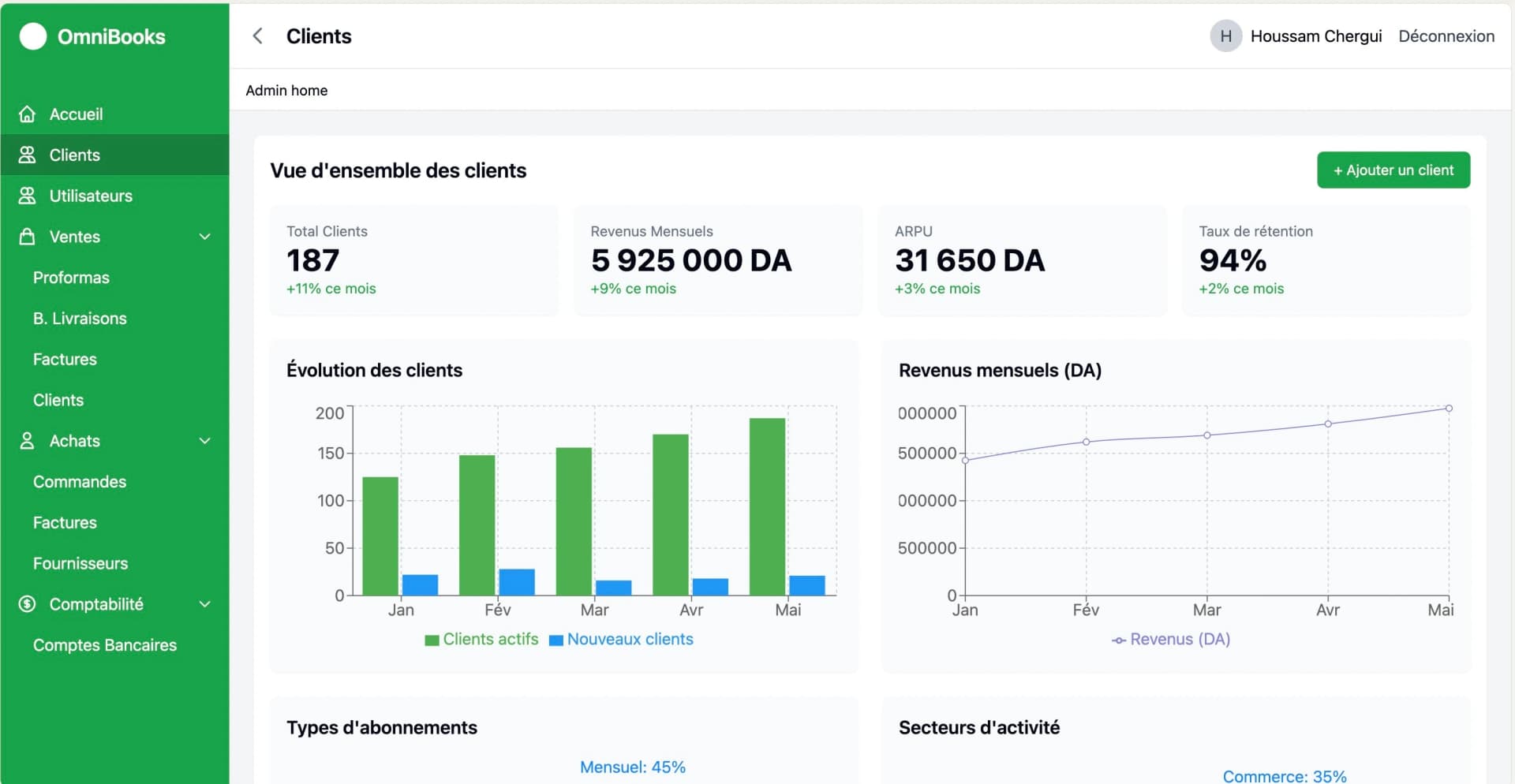Click the back arrow next to Clients heading
This screenshot has height=784, width=1515.
[x=257, y=35]
